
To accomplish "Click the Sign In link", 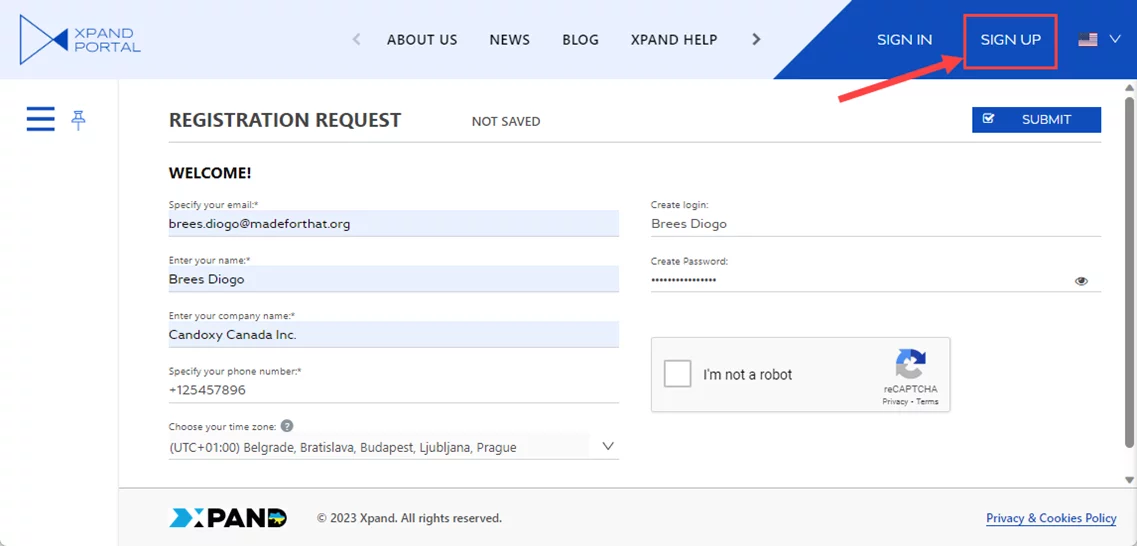I will pyautogui.click(x=904, y=40).
